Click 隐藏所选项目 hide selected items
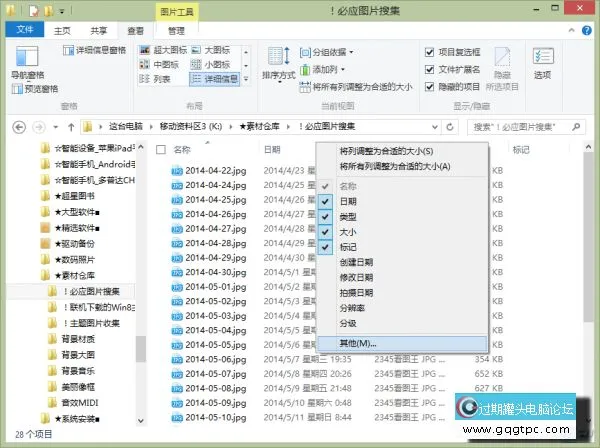 coord(502,69)
